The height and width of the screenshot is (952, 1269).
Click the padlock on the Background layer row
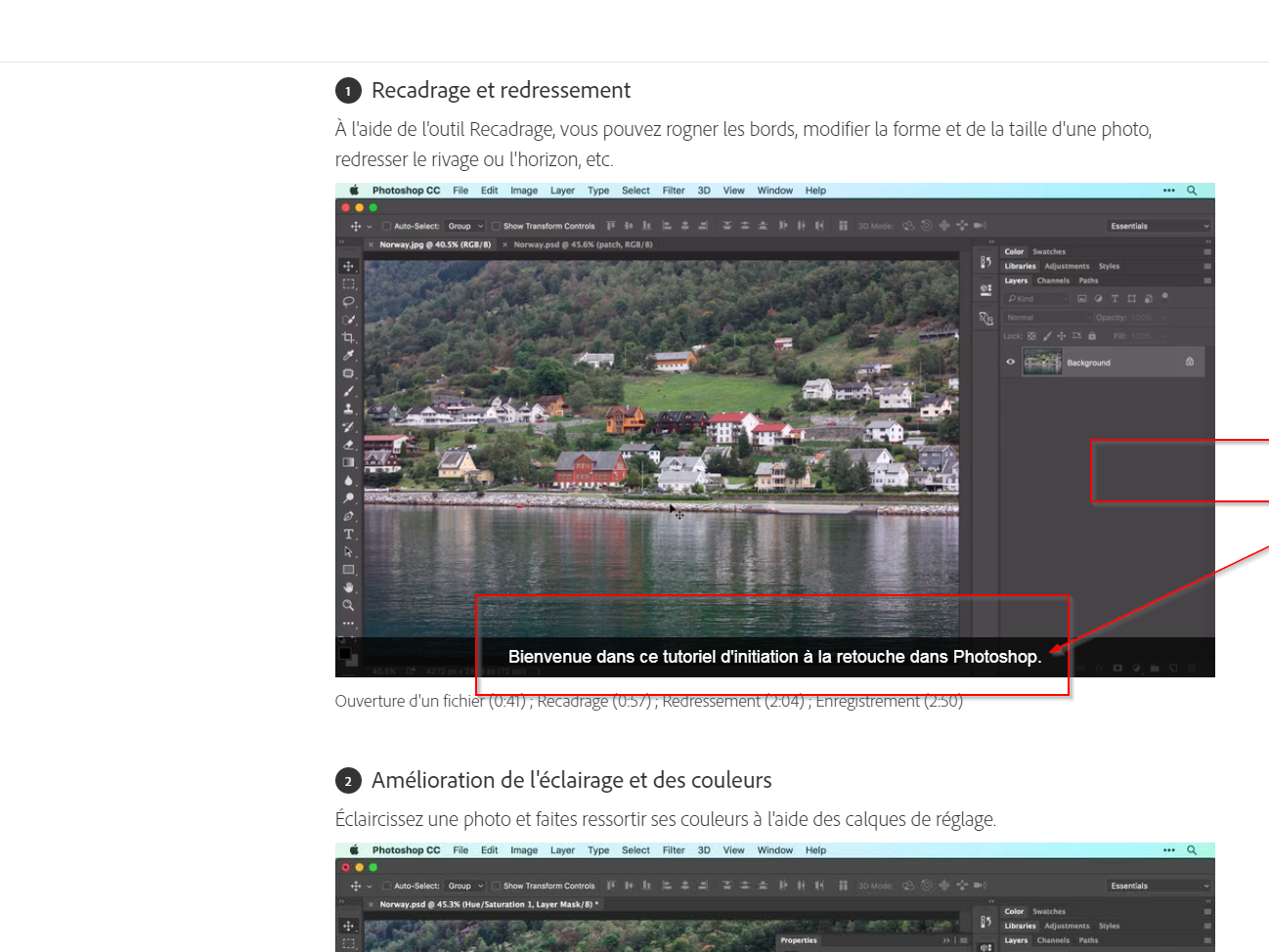[1190, 362]
